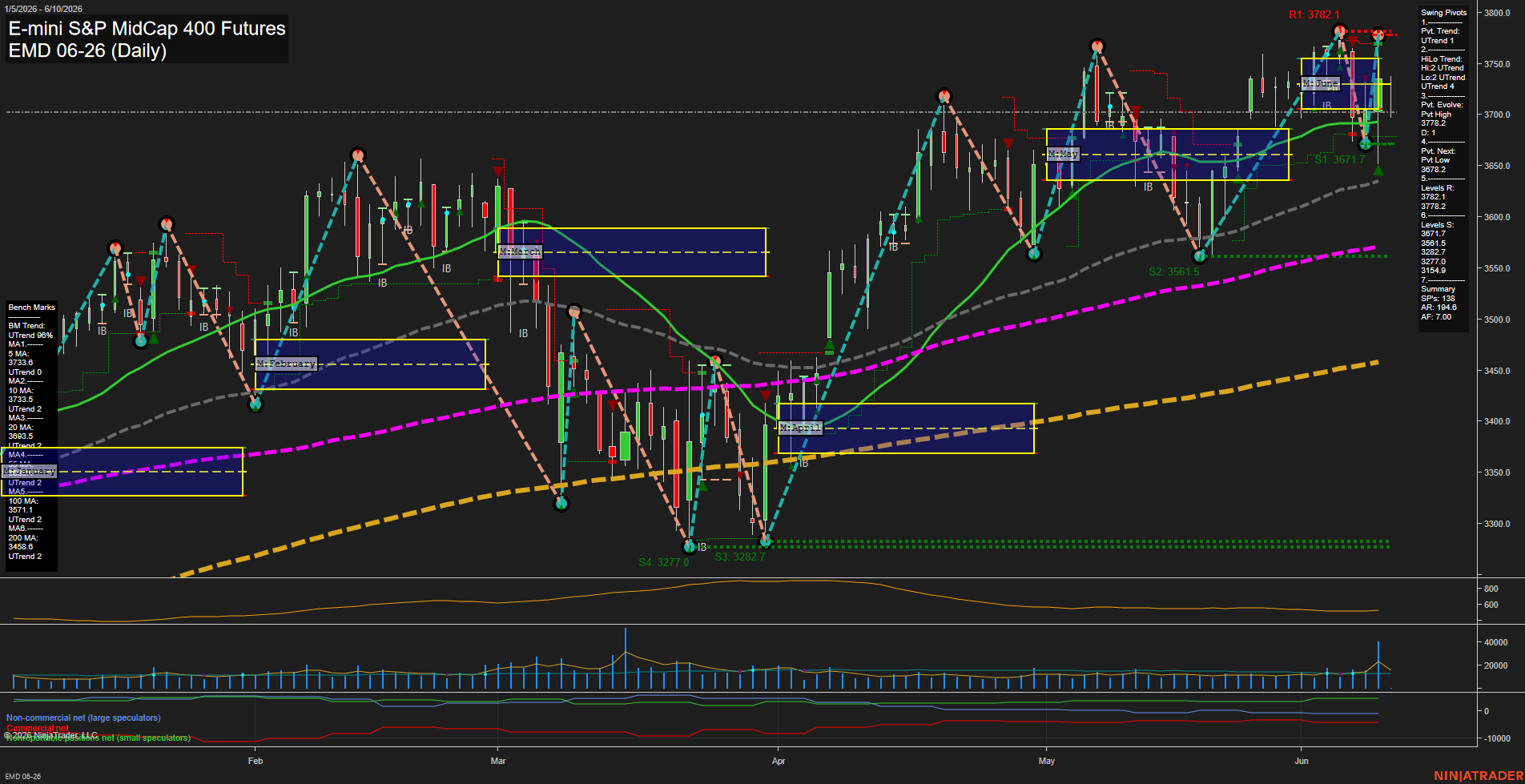Click the early-May swing high pivot circle
The image size is (1525, 784).
1097,46
